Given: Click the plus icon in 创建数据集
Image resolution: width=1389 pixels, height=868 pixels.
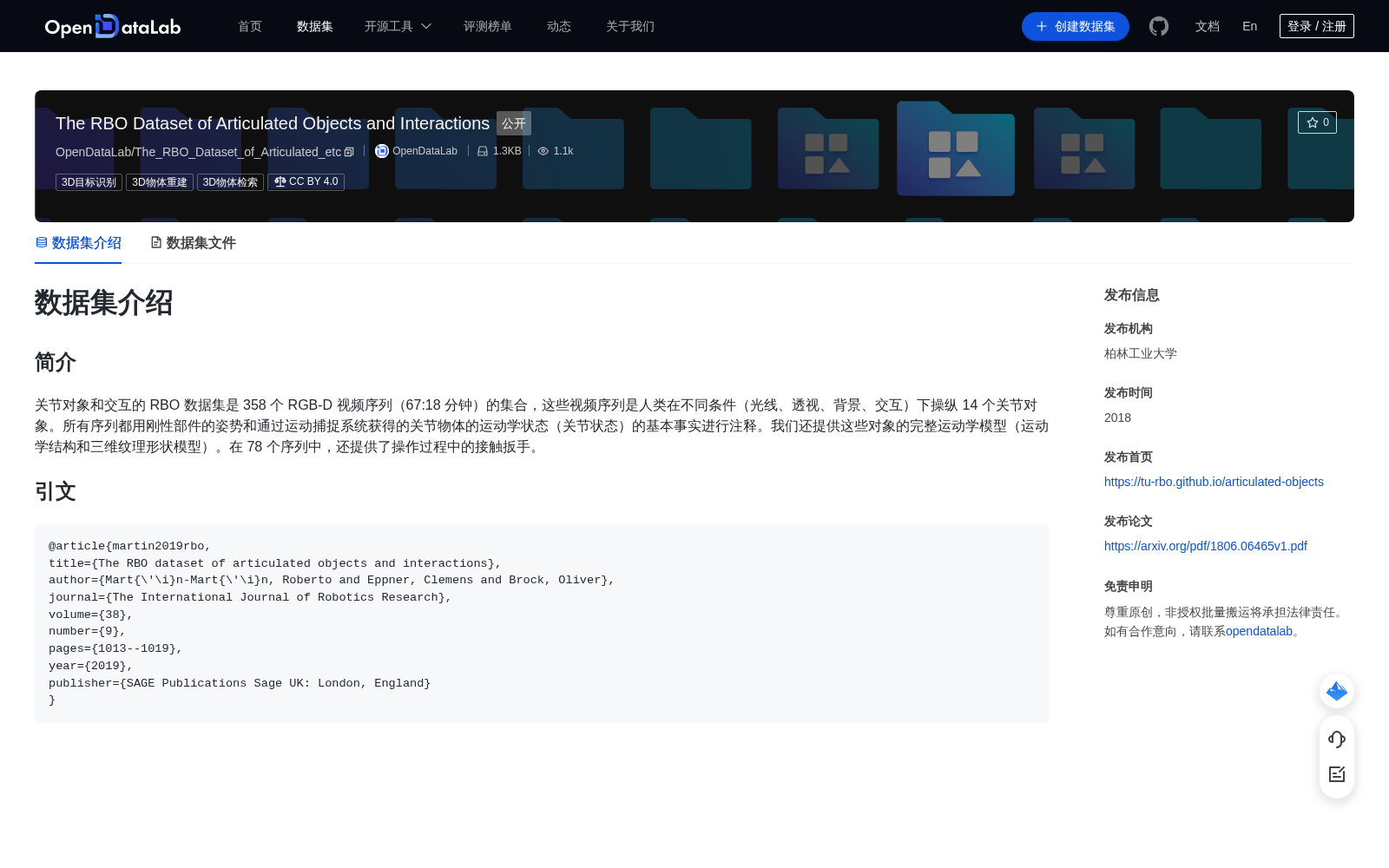Looking at the screenshot, I should (1042, 26).
